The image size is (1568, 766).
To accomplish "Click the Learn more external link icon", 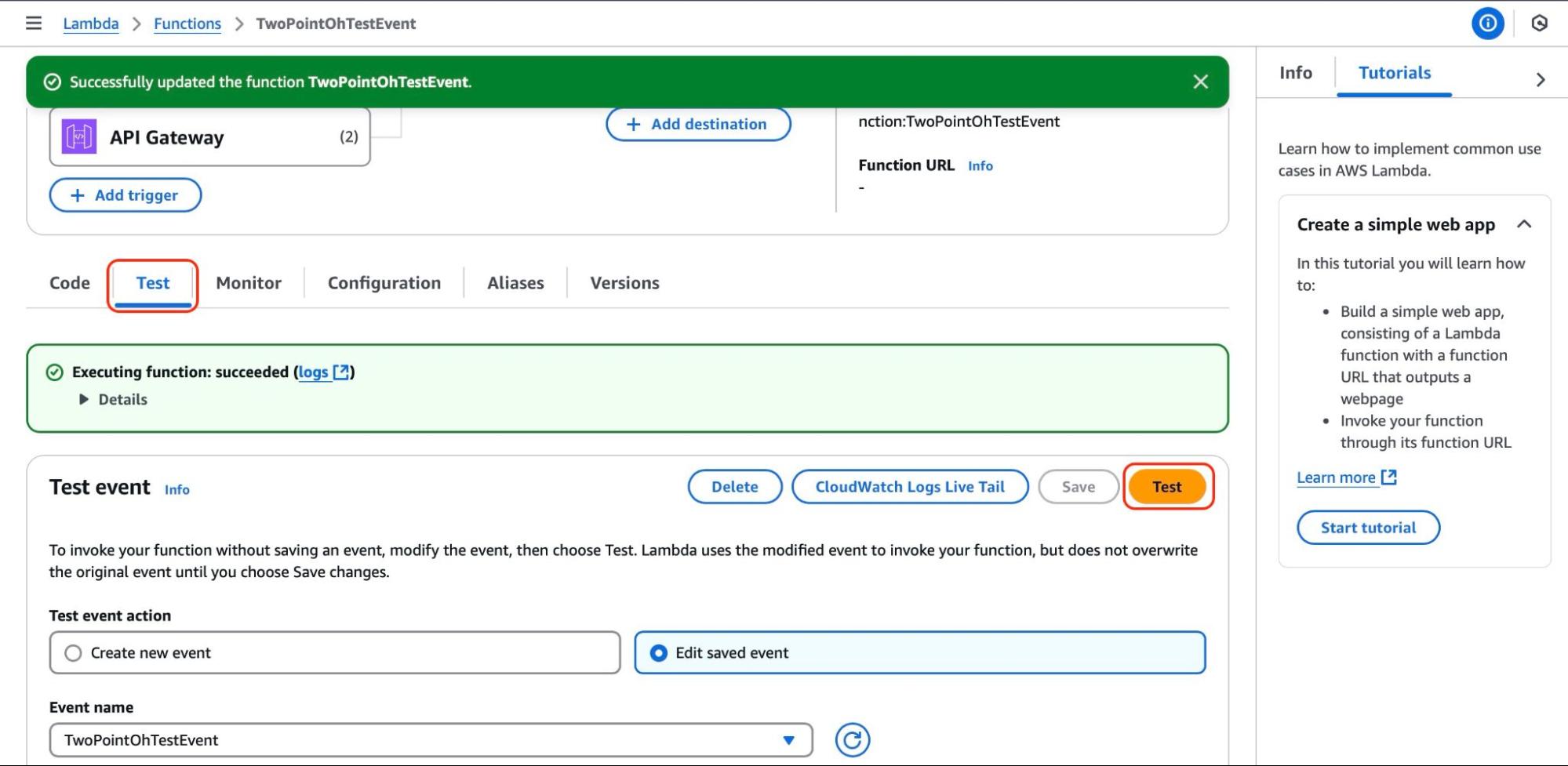I will [x=1388, y=477].
